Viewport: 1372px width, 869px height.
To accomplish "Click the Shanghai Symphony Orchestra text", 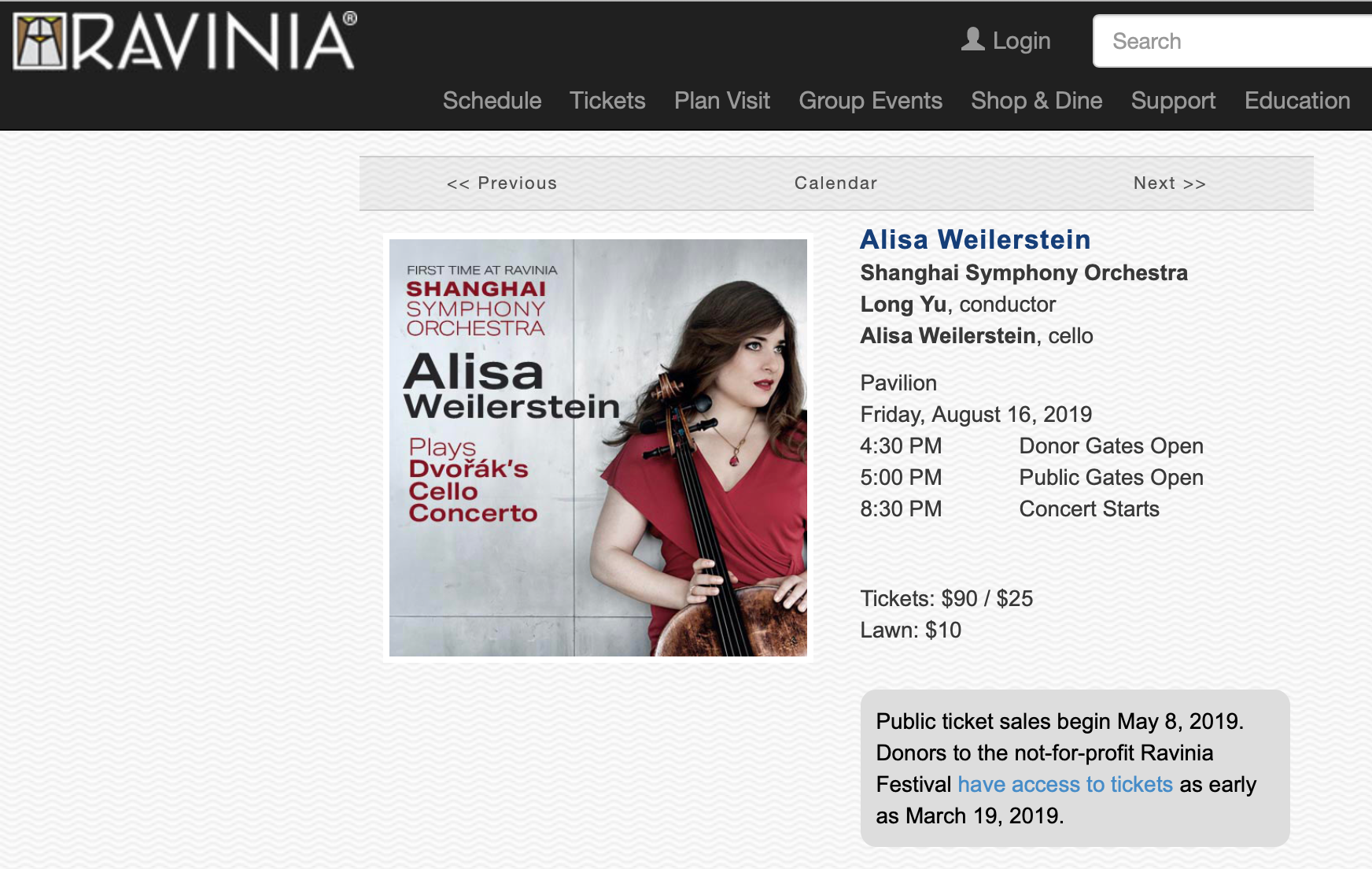I will tap(1023, 272).
